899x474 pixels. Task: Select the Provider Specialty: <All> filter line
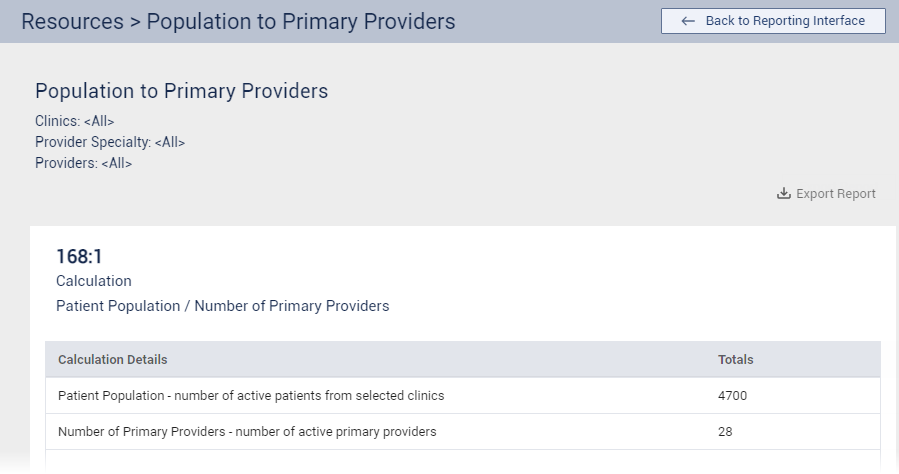point(110,142)
